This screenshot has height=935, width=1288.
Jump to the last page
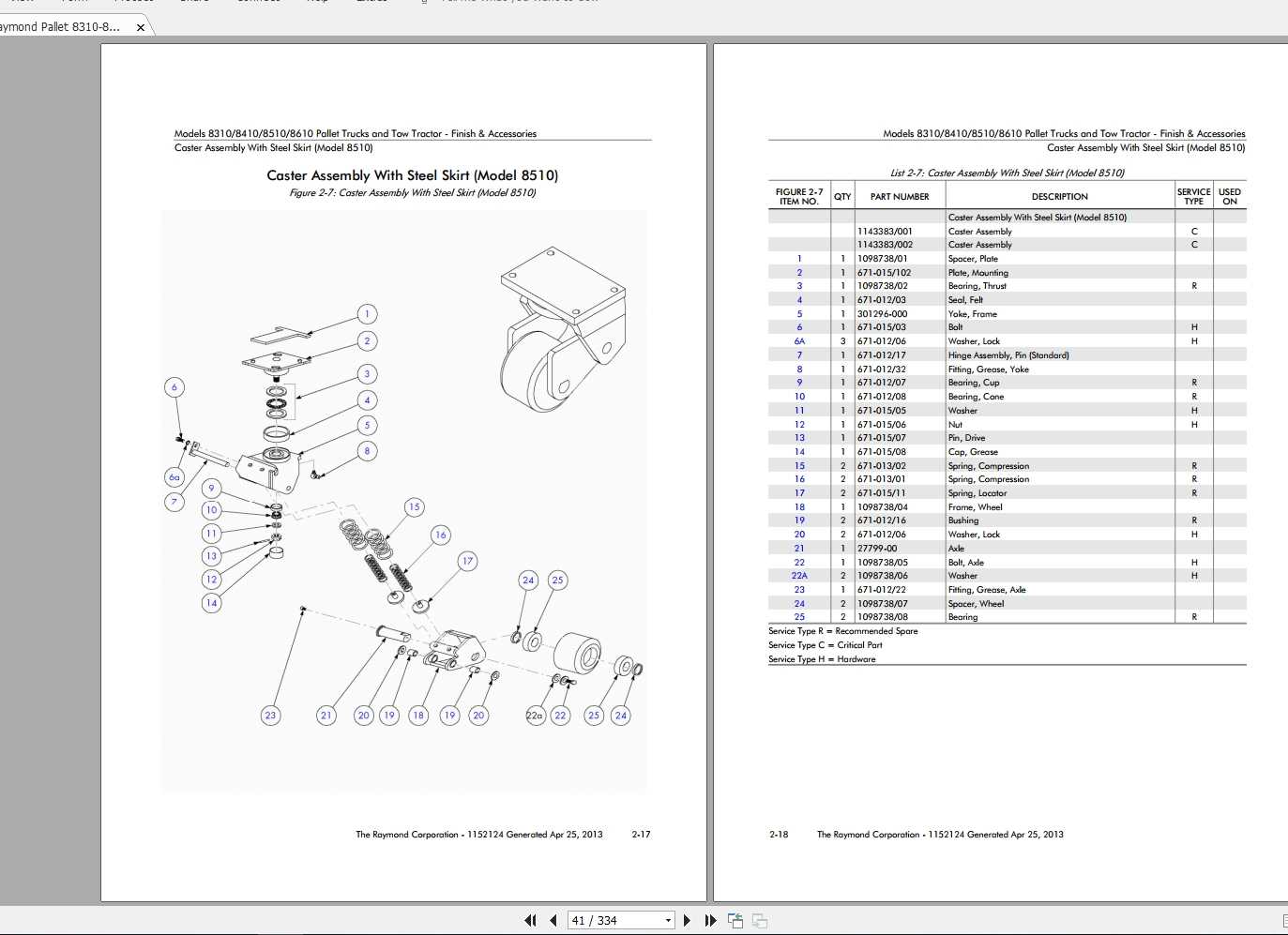[710, 920]
